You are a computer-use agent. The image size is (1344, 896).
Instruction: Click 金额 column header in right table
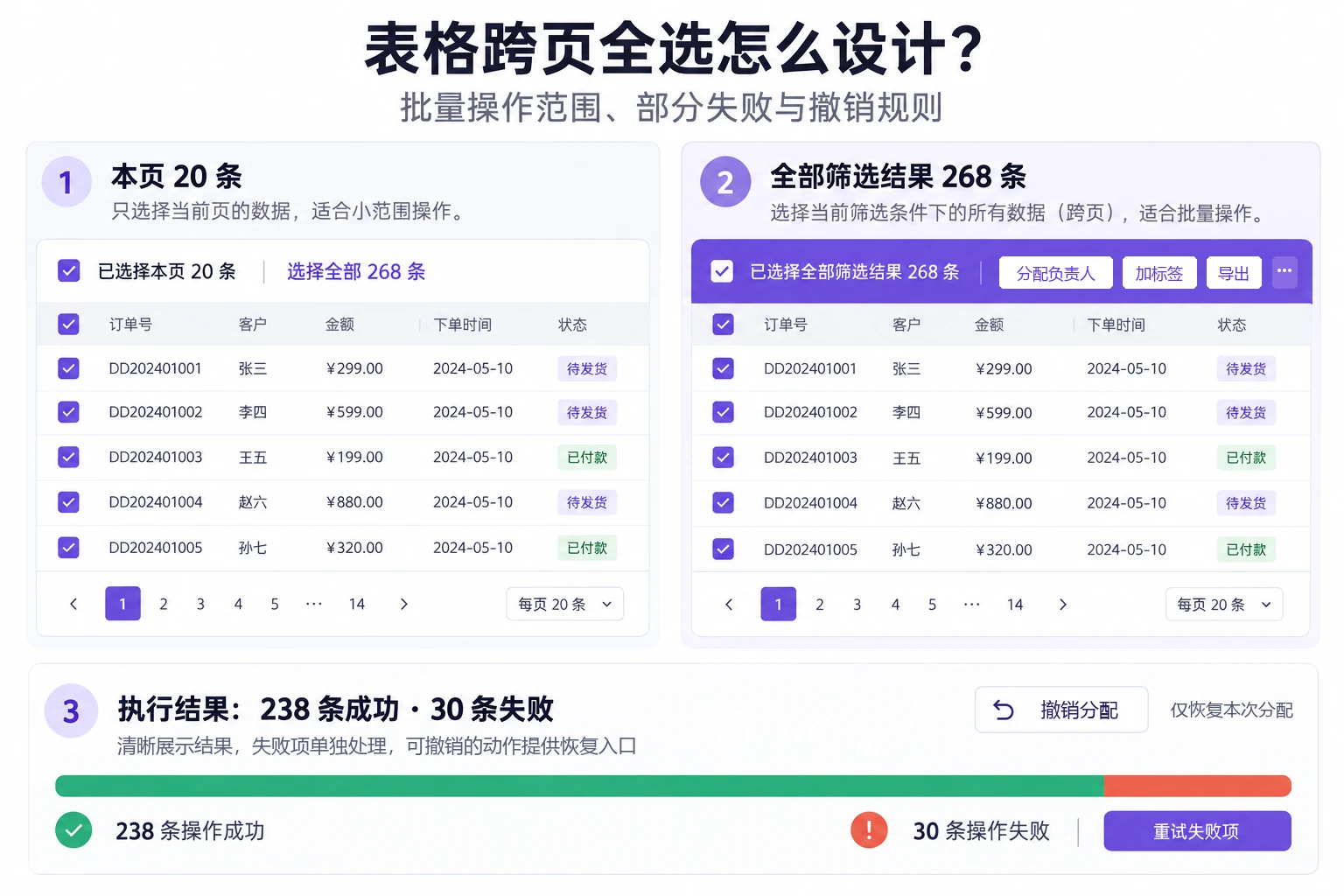coord(990,325)
